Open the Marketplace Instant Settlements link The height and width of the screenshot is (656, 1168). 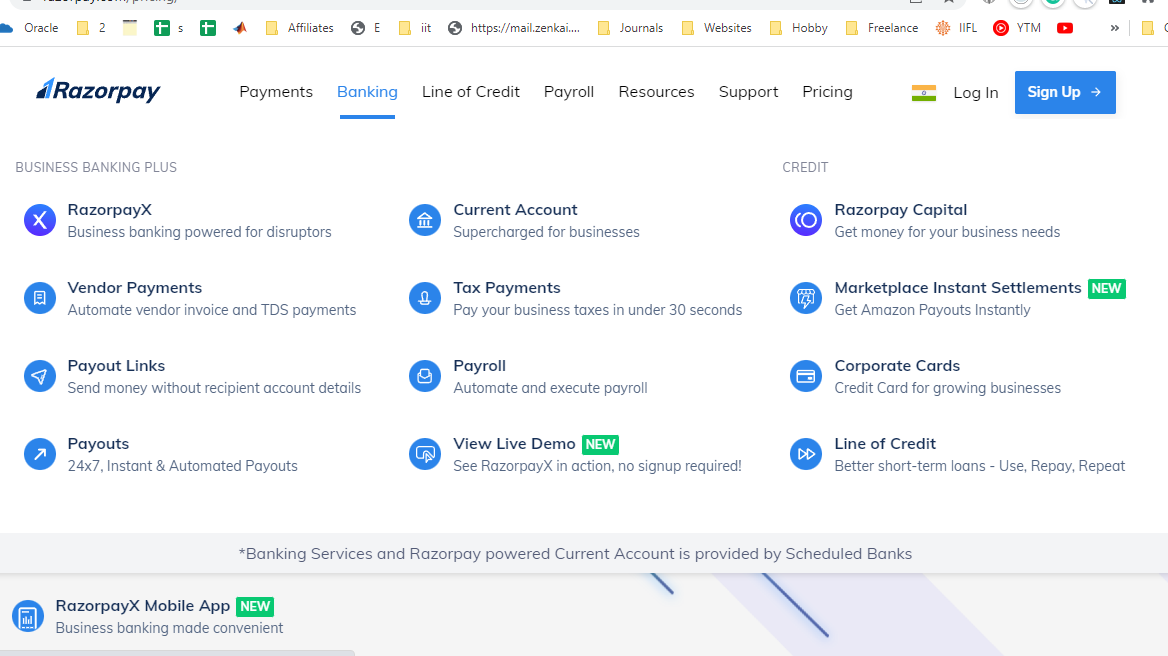[958, 287]
